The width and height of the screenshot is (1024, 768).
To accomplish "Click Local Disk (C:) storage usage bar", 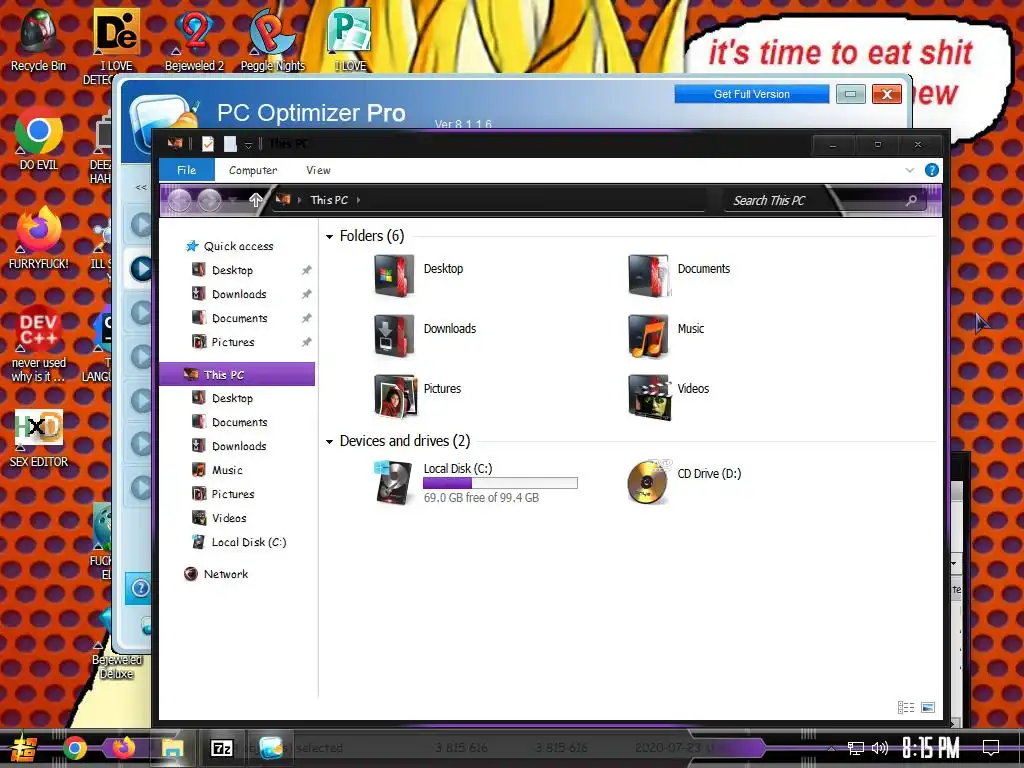I will pyautogui.click(x=500, y=483).
